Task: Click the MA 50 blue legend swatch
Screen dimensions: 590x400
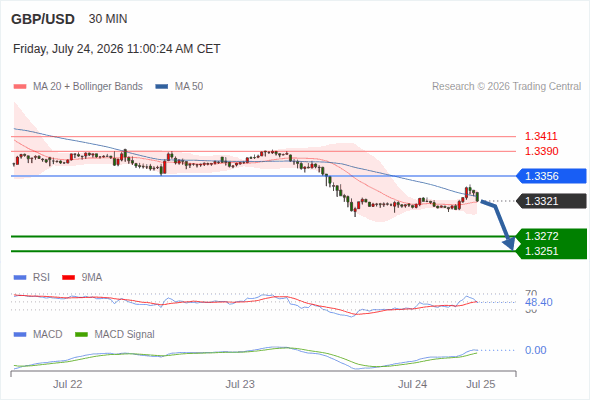Action: point(162,87)
